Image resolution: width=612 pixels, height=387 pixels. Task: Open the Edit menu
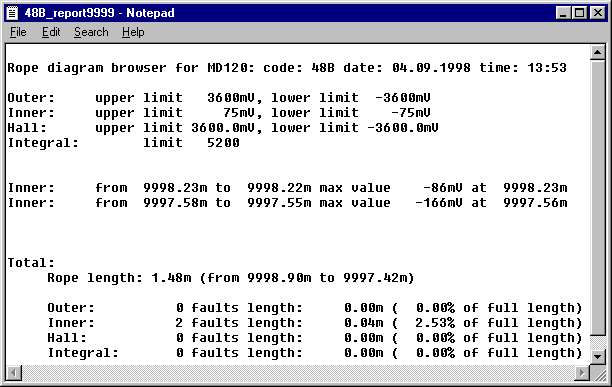[x=51, y=32]
